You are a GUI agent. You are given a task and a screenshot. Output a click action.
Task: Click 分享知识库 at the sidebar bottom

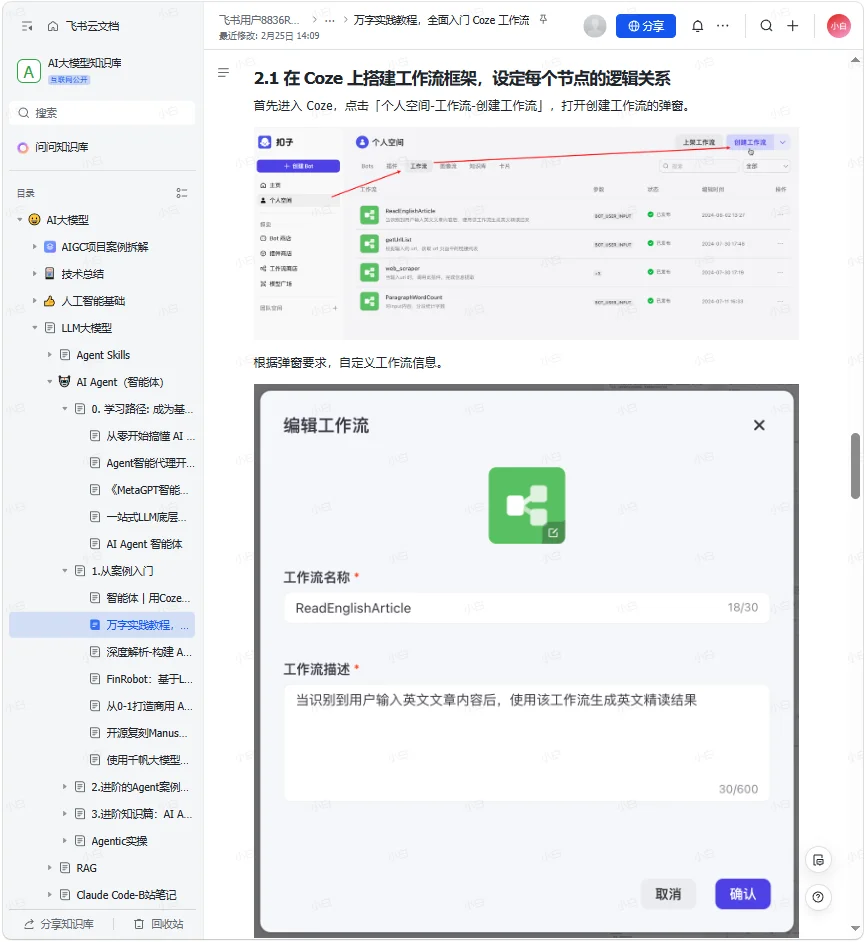[x=59, y=924]
